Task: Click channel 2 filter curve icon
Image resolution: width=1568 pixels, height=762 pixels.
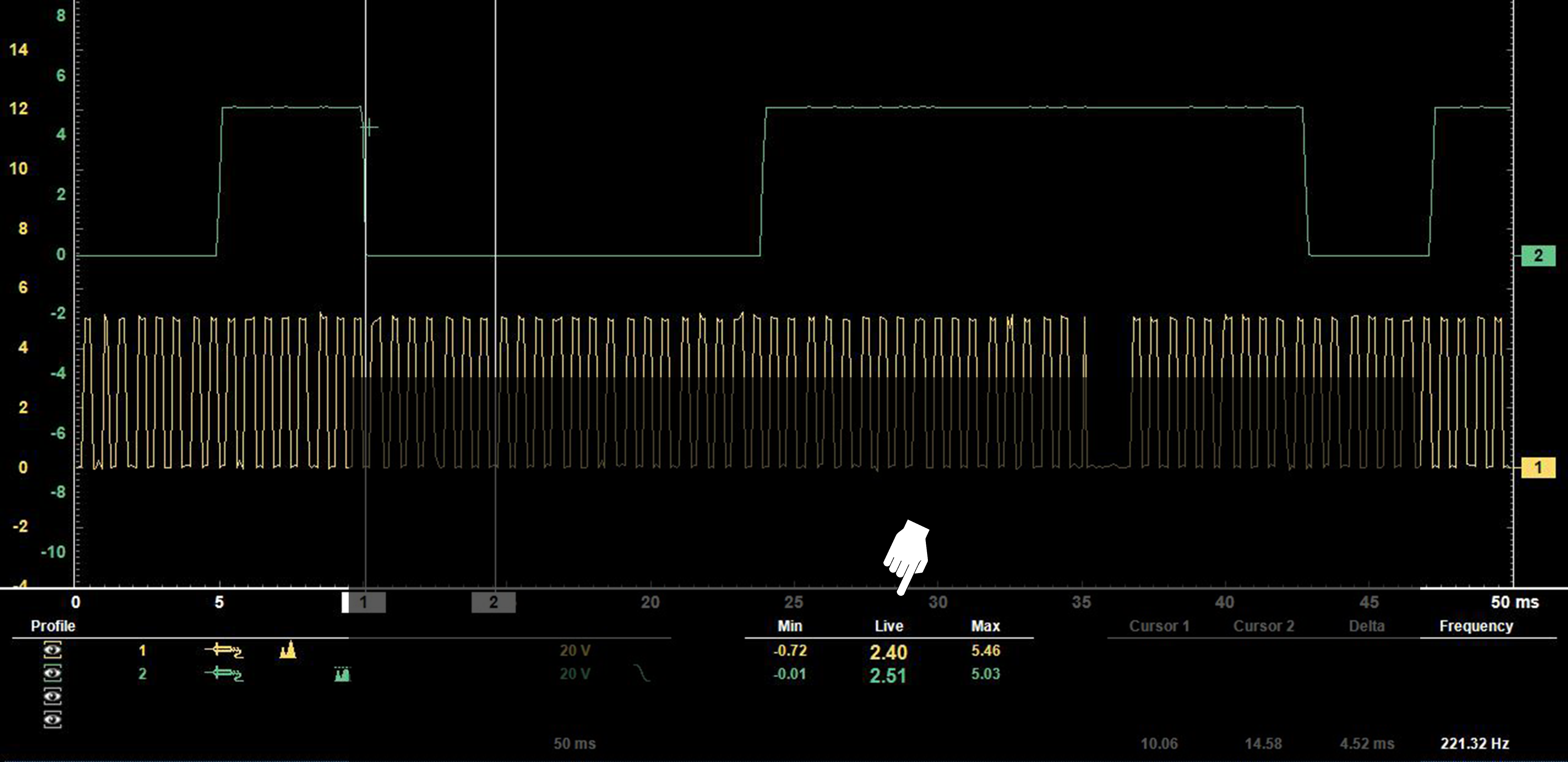Action: (642, 673)
